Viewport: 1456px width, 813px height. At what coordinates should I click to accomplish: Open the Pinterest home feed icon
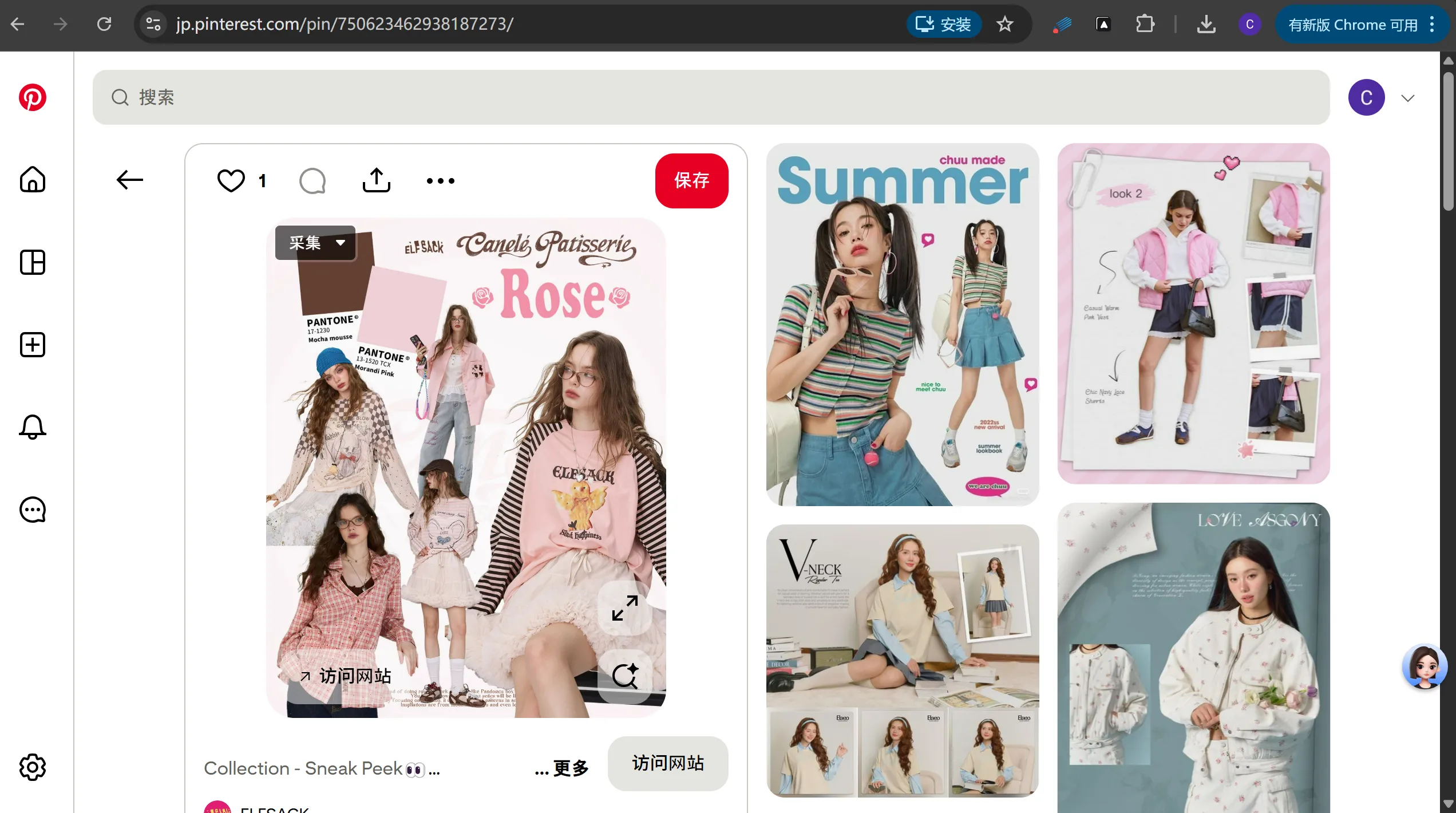(32, 180)
